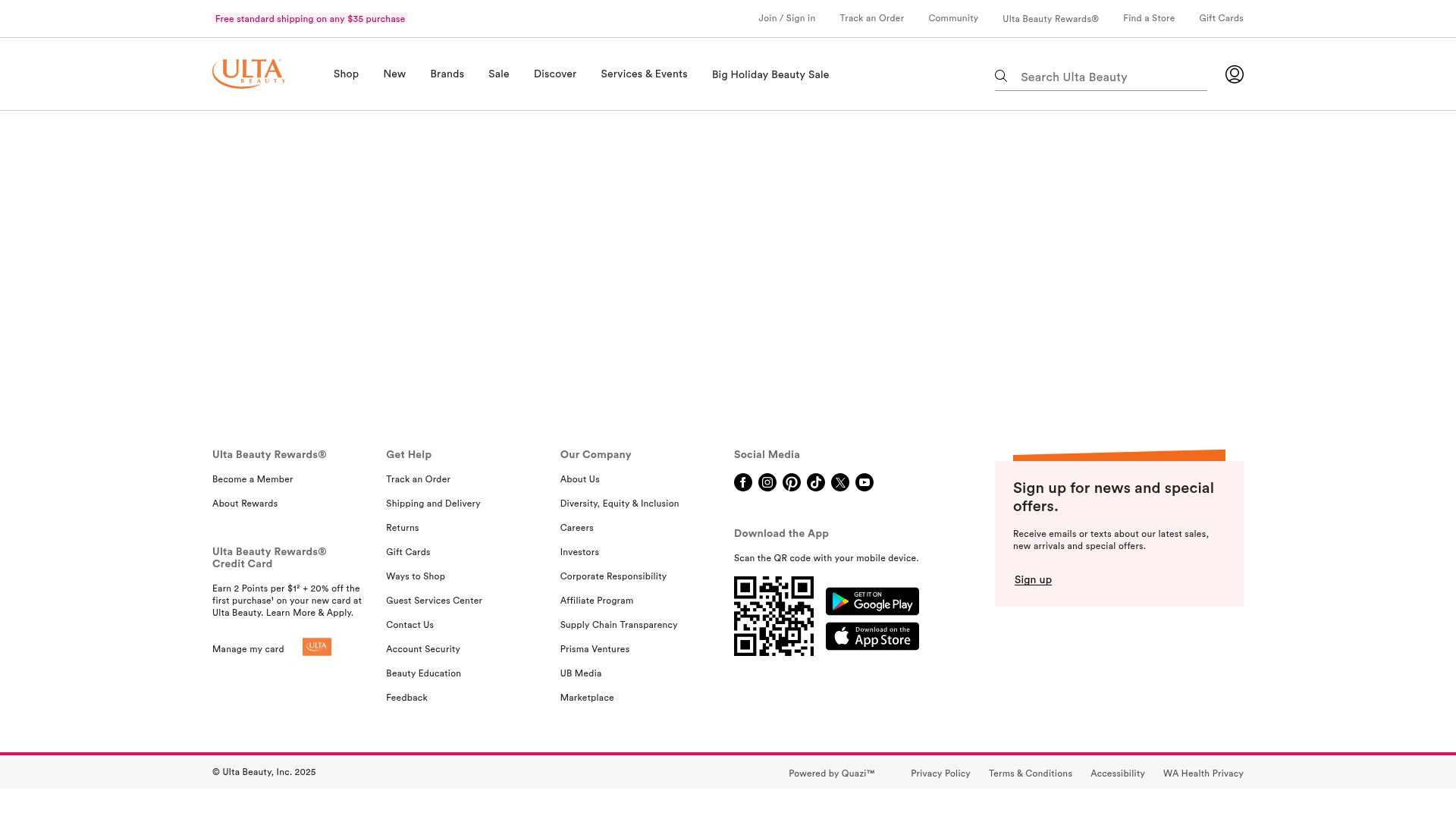Click Contact Us
The image size is (1456, 819).
[x=409, y=625]
